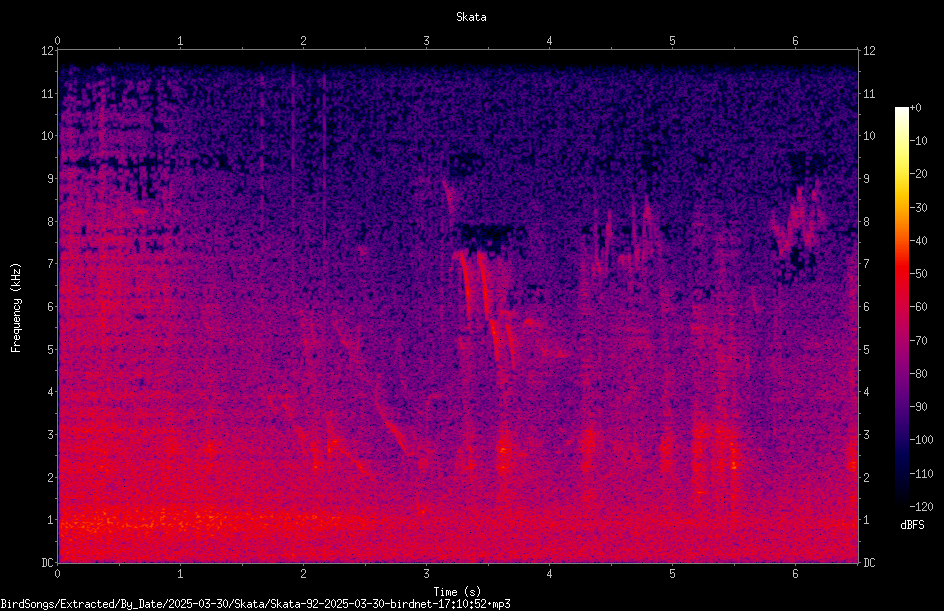This screenshot has height=611, width=944.
Task: Click "4" on the bottom time axis
Action: pyautogui.click(x=550, y=574)
